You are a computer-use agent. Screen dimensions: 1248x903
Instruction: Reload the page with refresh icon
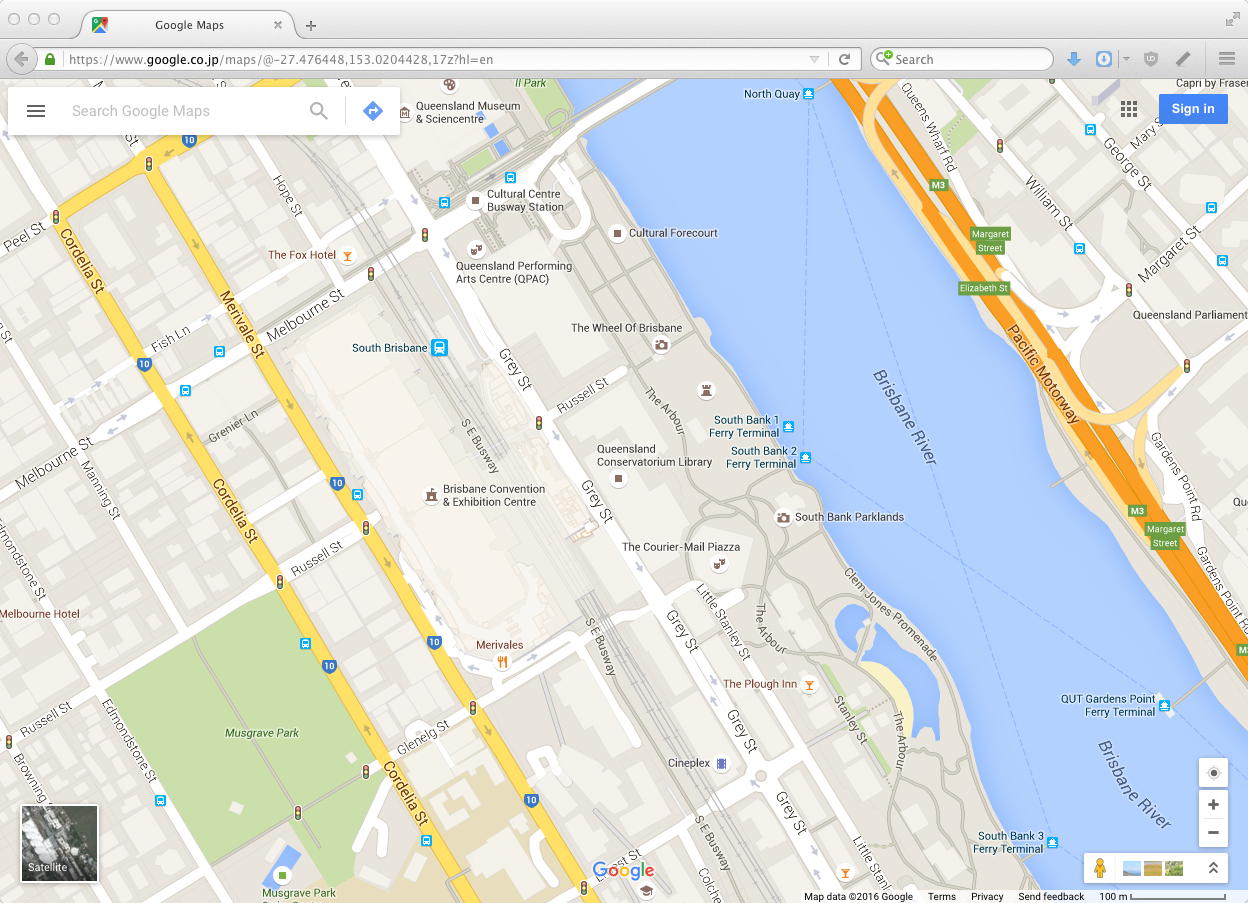tap(844, 59)
